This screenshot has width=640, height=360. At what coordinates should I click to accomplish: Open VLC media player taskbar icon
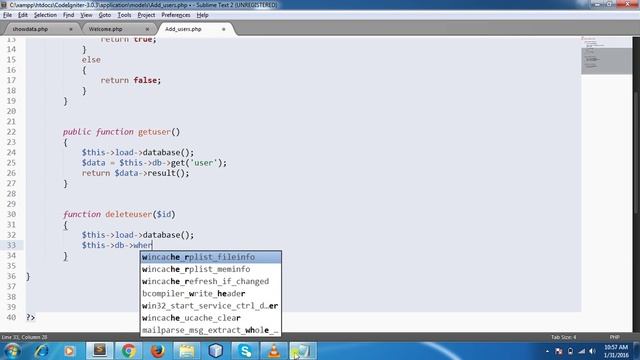[274, 351]
